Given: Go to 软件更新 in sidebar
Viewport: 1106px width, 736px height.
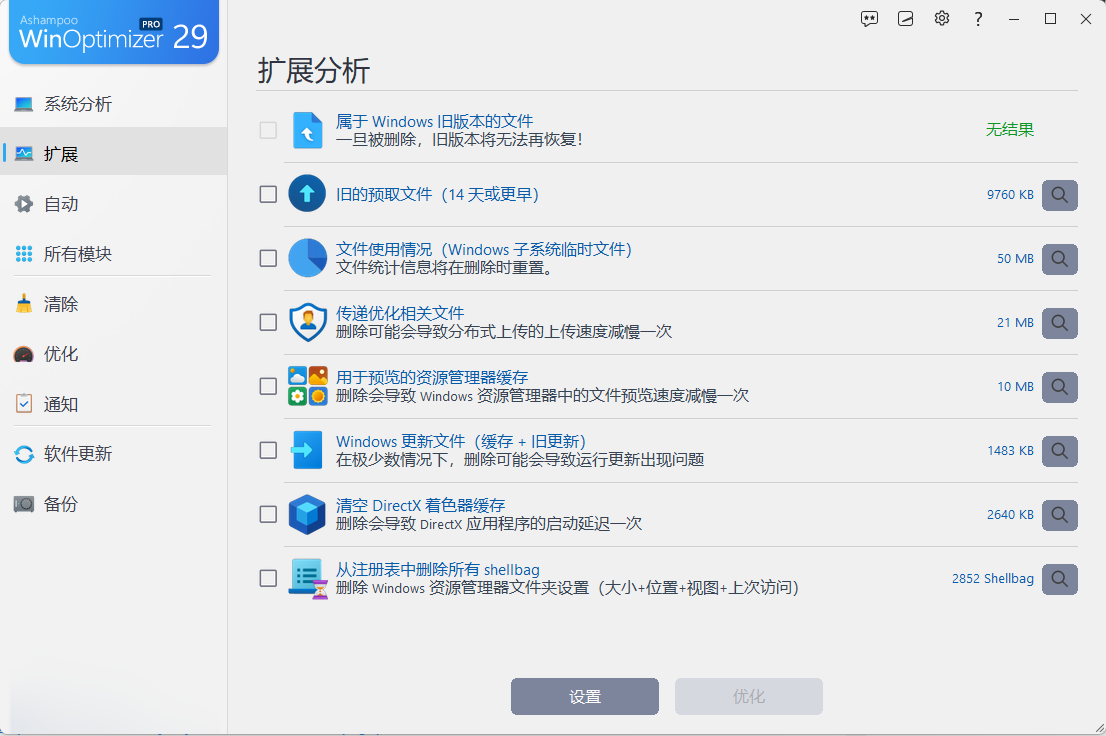Looking at the screenshot, I should (114, 454).
